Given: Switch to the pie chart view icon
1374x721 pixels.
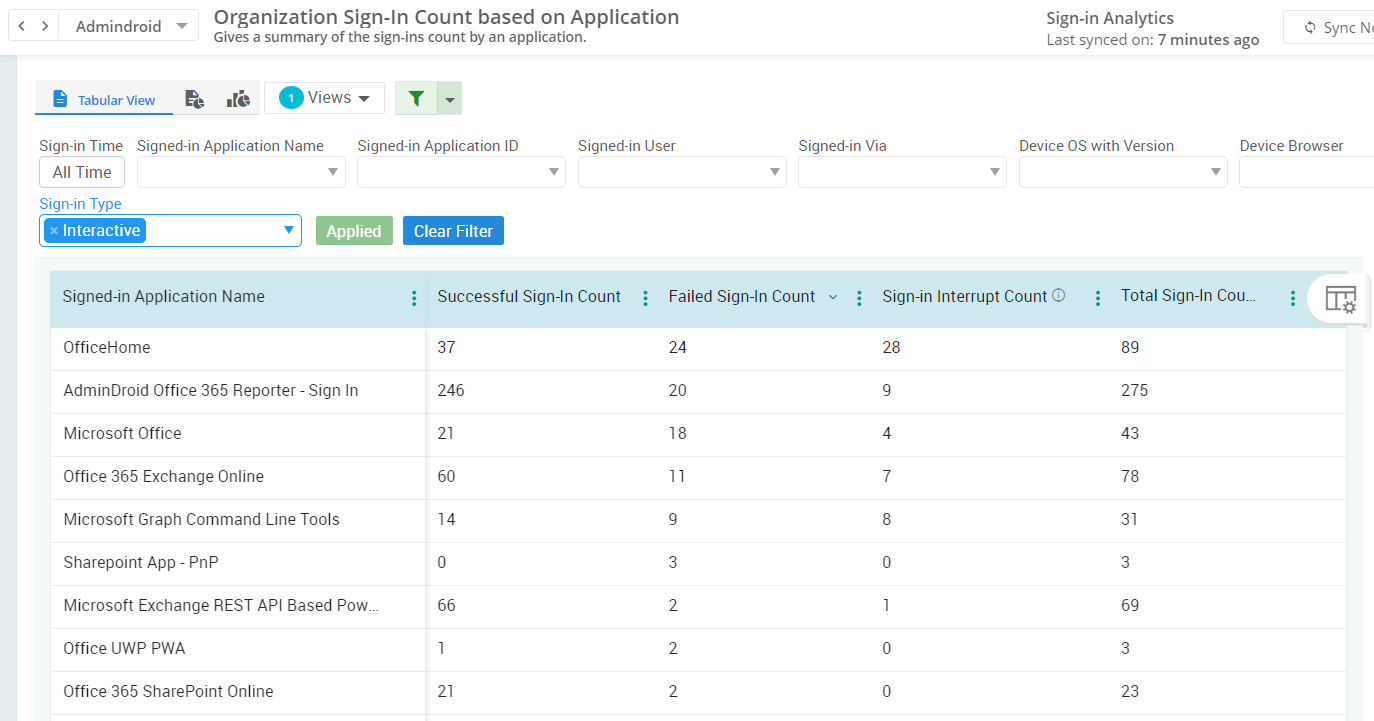Looking at the screenshot, I should 238,99.
